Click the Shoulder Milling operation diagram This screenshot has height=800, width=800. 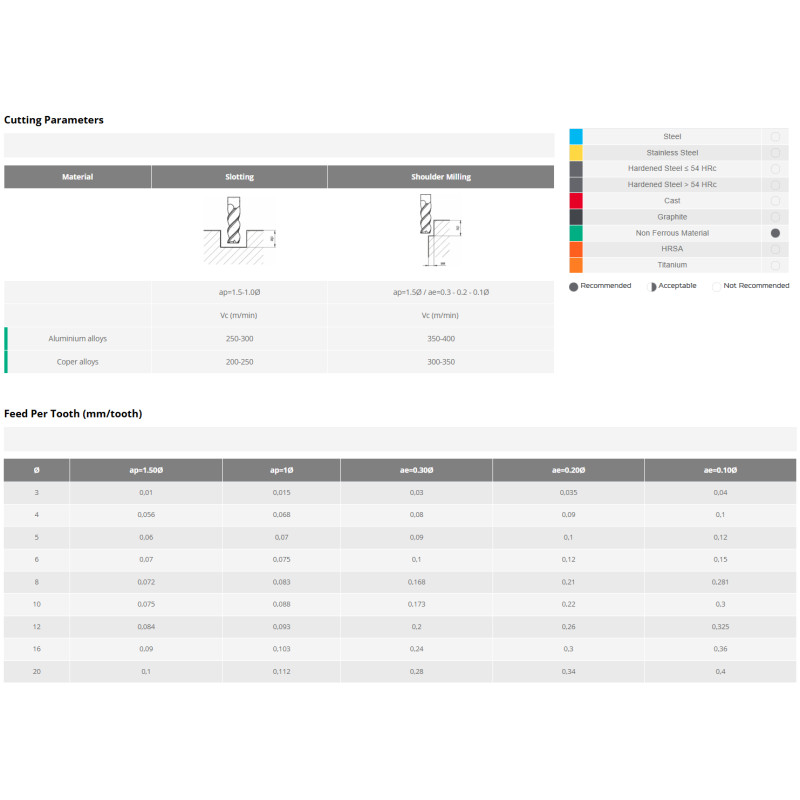click(x=440, y=232)
